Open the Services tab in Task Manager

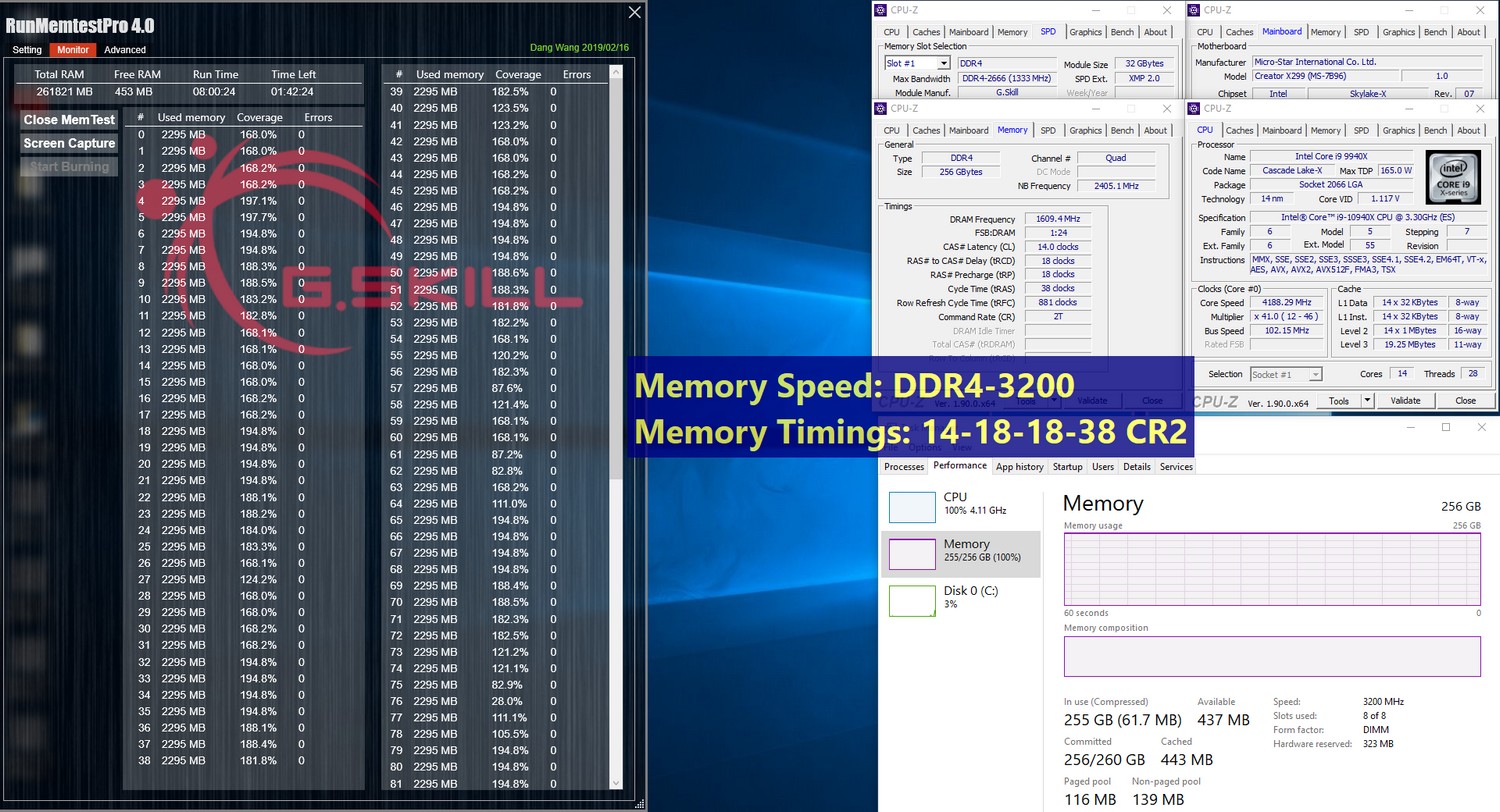click(1175, 467)
